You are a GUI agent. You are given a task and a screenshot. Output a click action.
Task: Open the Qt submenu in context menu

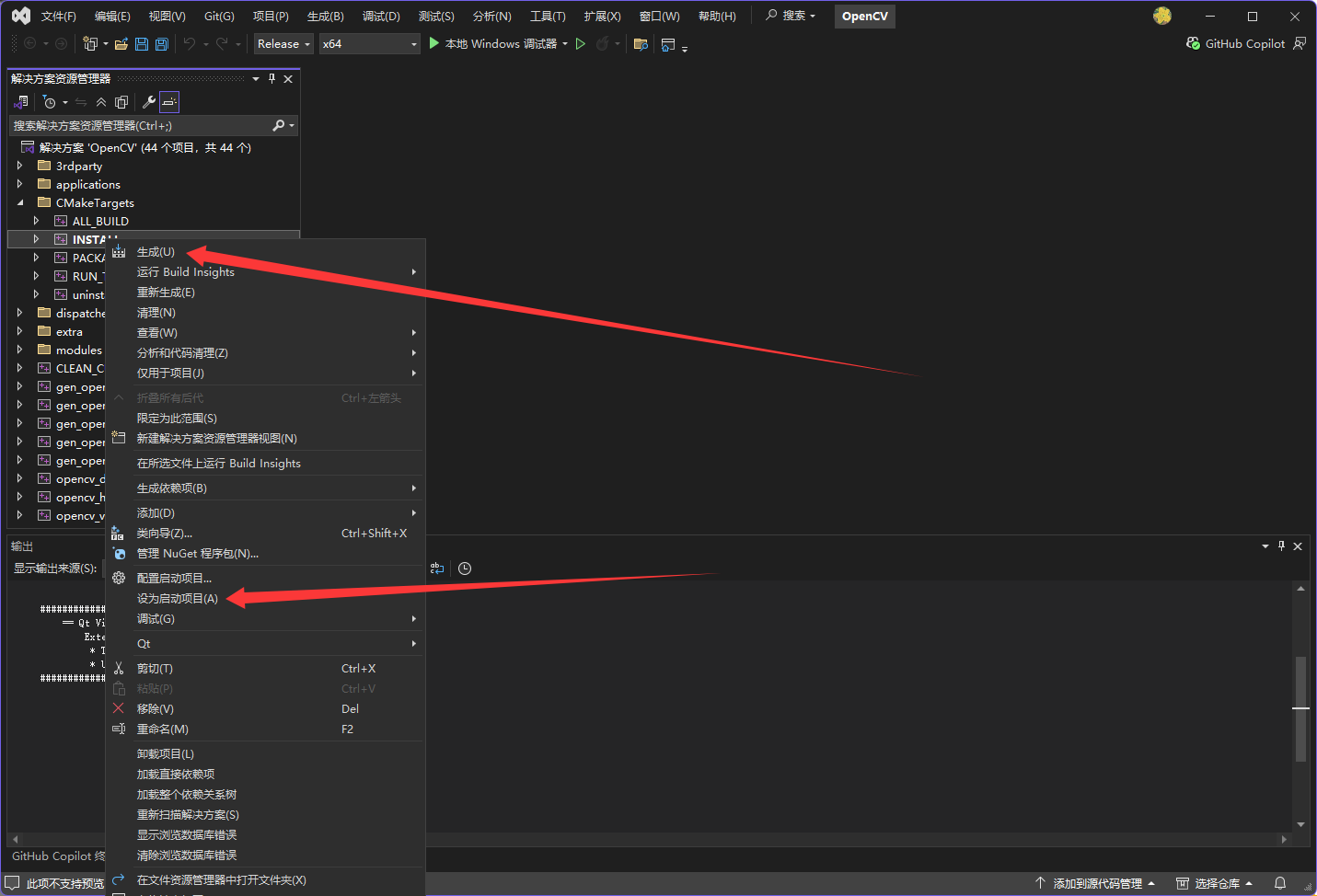265,644
